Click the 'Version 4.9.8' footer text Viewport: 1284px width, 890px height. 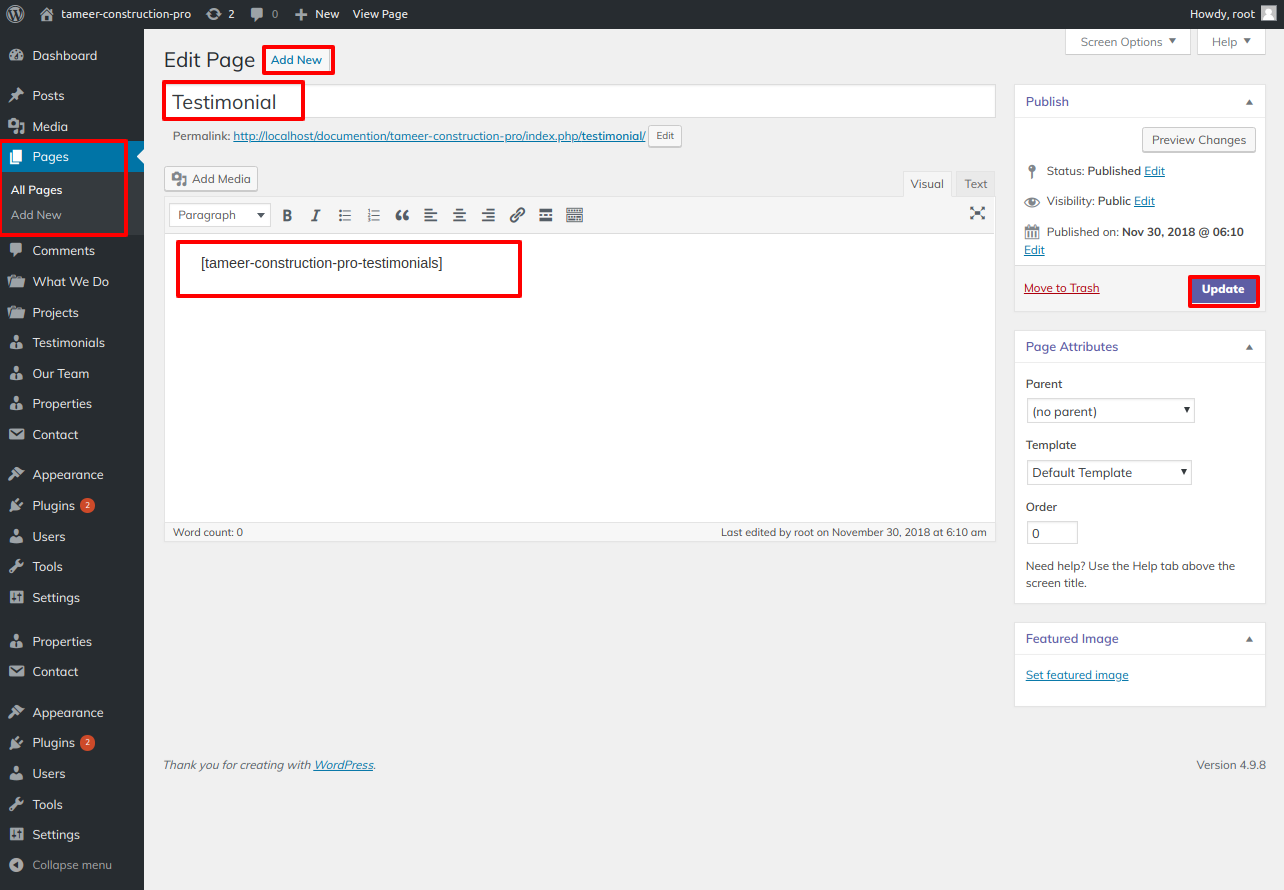[1231, 765]
